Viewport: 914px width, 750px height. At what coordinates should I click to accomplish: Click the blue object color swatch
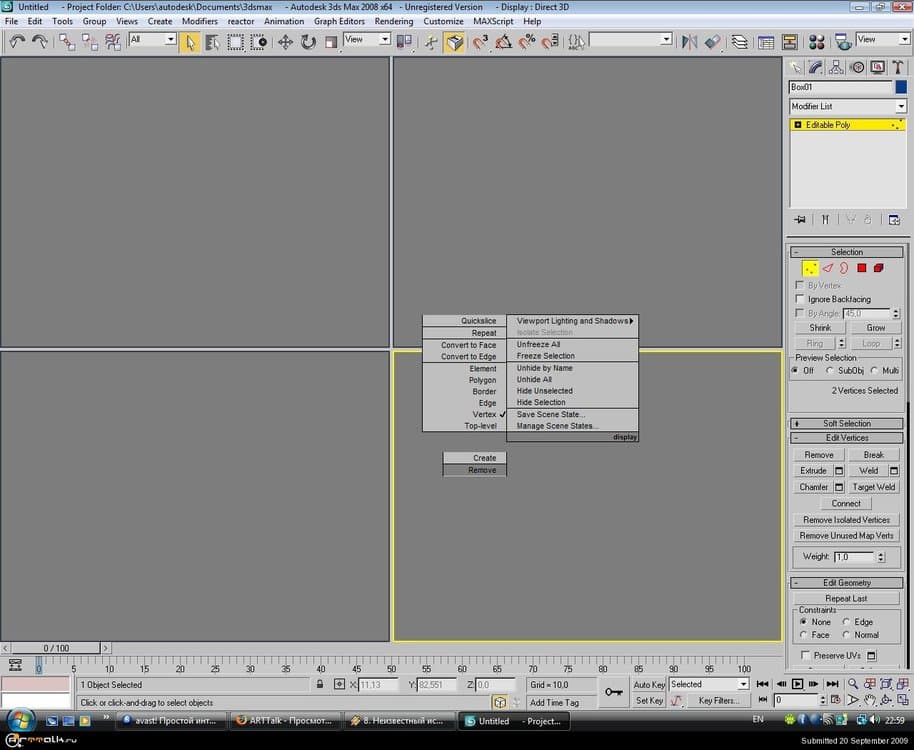tap(900, 87)
